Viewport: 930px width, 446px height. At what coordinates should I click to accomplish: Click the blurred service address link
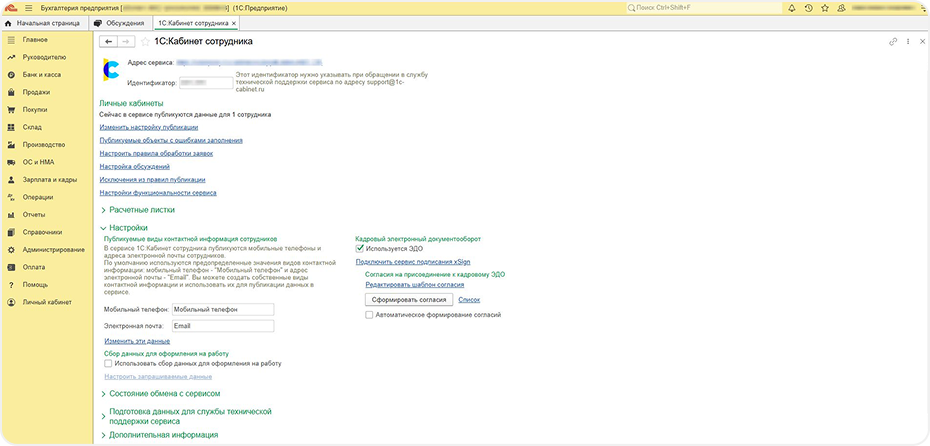[x=249, y=62]
